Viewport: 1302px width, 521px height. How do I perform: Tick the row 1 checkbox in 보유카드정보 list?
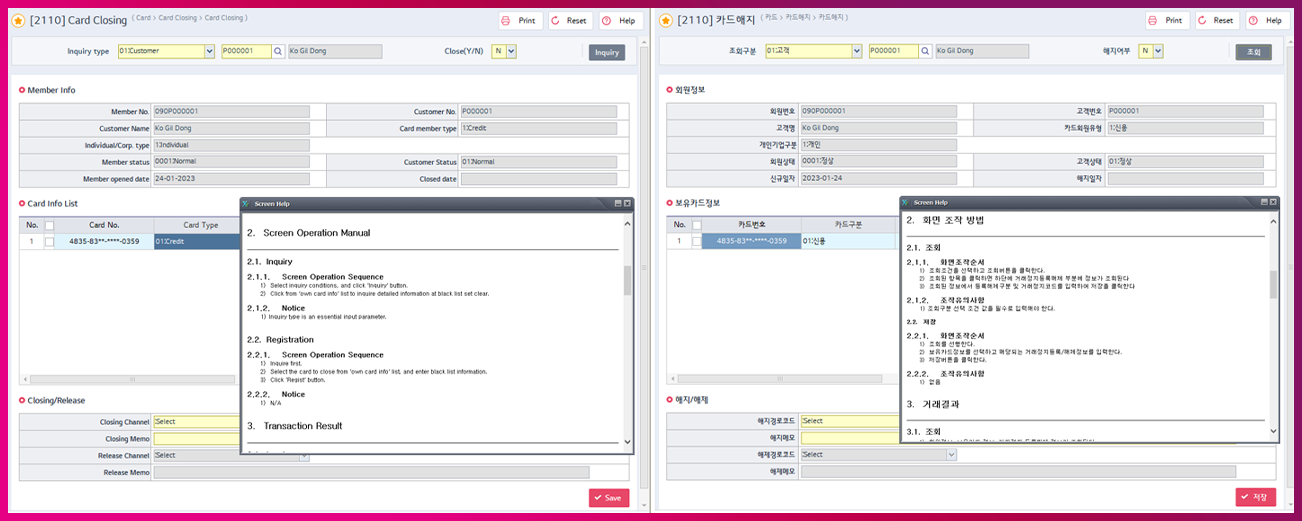point(697,241)
